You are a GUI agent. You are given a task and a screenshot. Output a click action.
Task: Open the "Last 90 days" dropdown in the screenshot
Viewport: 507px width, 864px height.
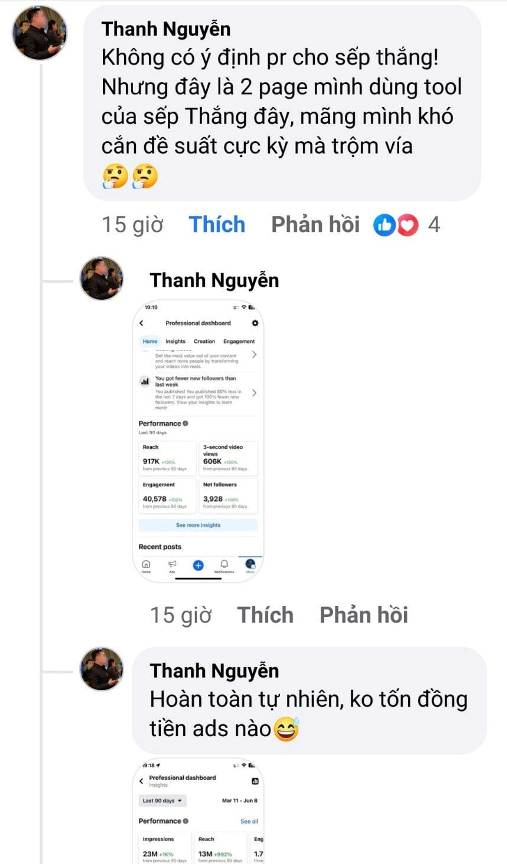(x=163, y=801)
